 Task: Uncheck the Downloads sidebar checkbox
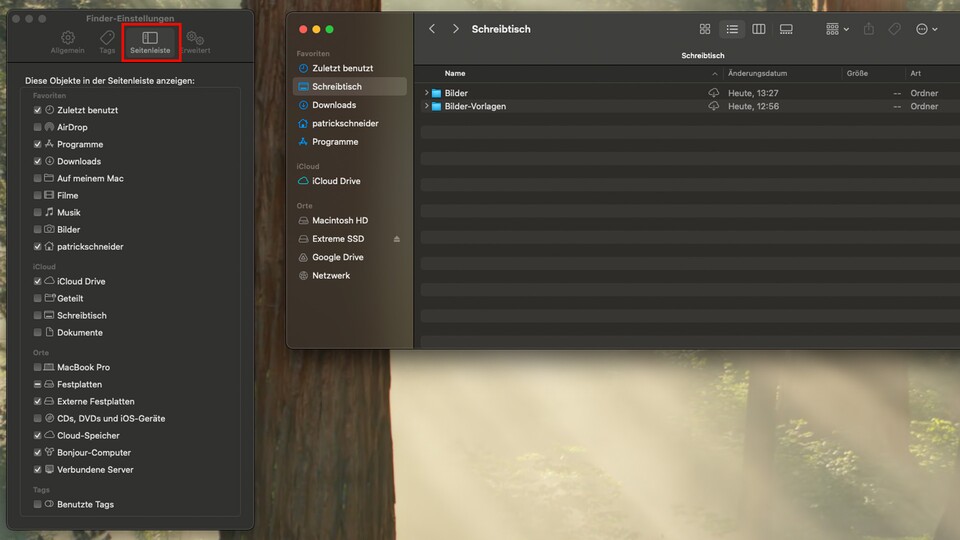coord(38,161)
